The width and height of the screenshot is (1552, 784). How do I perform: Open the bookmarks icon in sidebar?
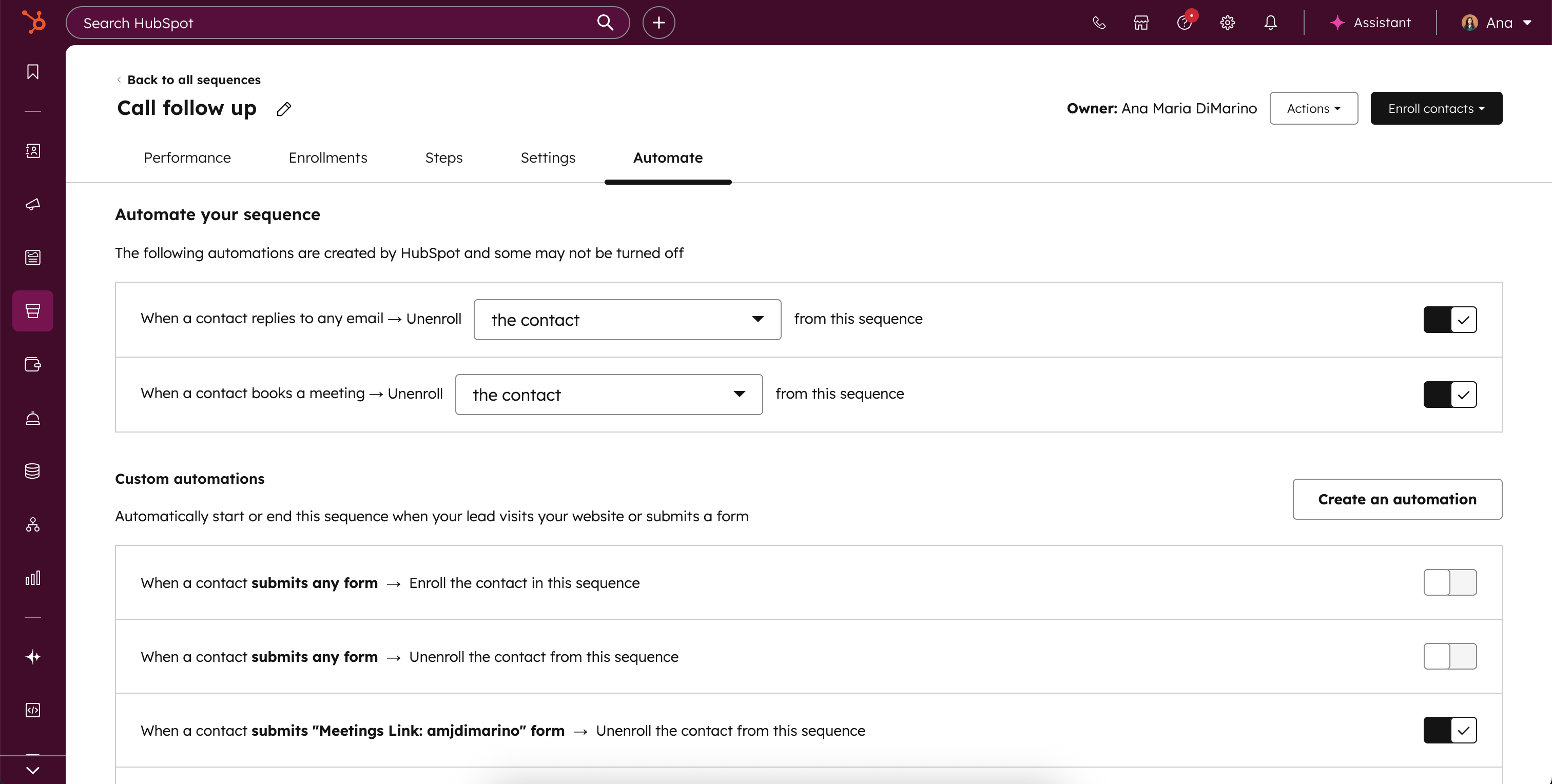point(32,72)
